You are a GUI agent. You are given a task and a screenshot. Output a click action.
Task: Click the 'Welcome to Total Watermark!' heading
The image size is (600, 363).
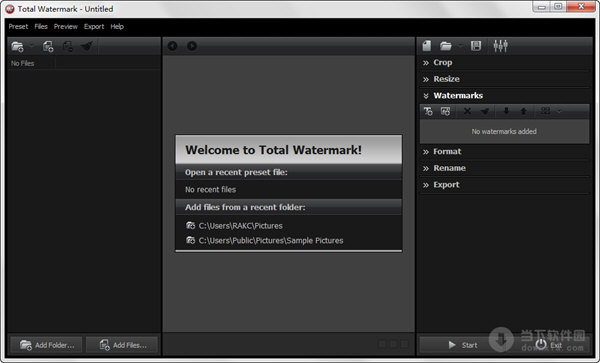[x=273, y=150]
